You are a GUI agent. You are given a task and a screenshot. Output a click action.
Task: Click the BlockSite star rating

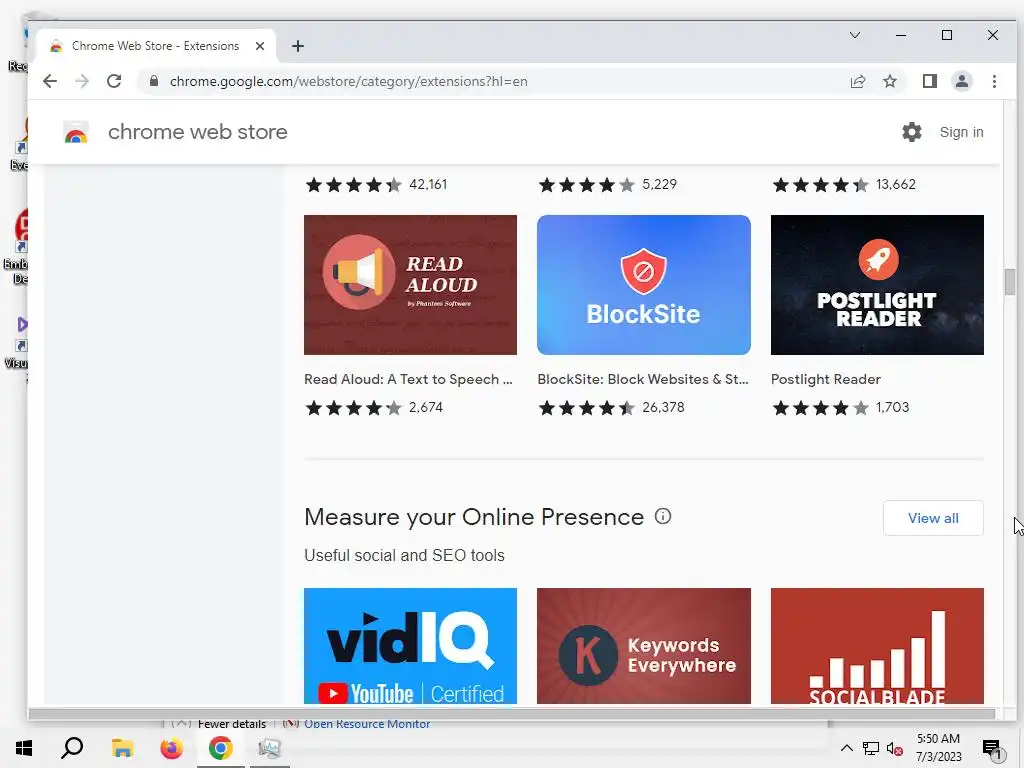coord(586,408)
